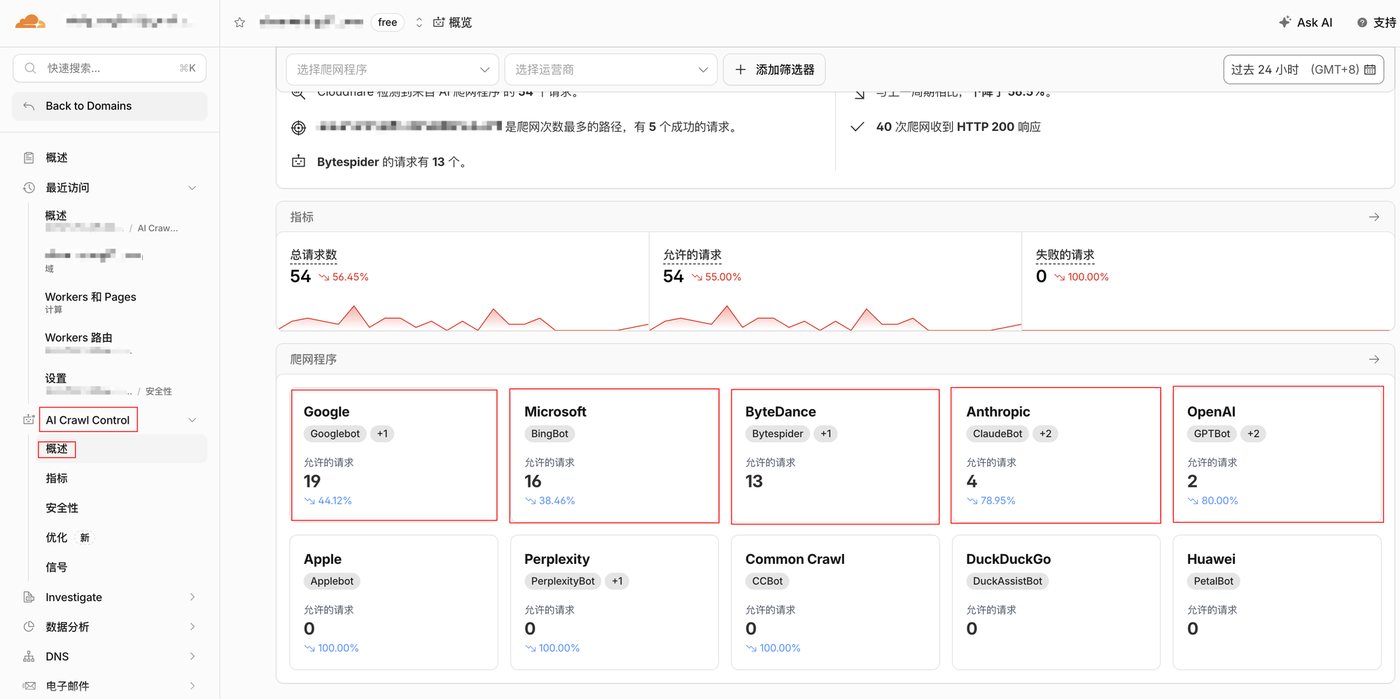Open the Huawei crawler card

point(1278,602)
